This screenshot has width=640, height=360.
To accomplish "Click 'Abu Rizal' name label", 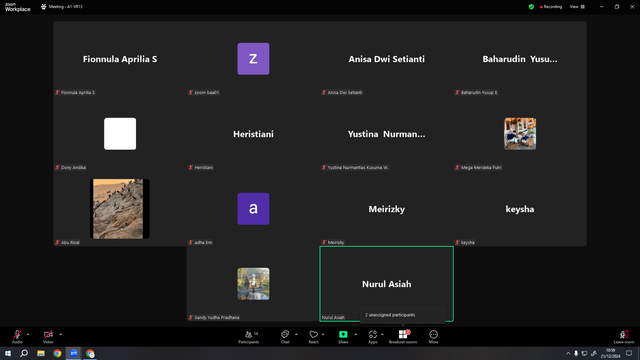I will (70, 242).
